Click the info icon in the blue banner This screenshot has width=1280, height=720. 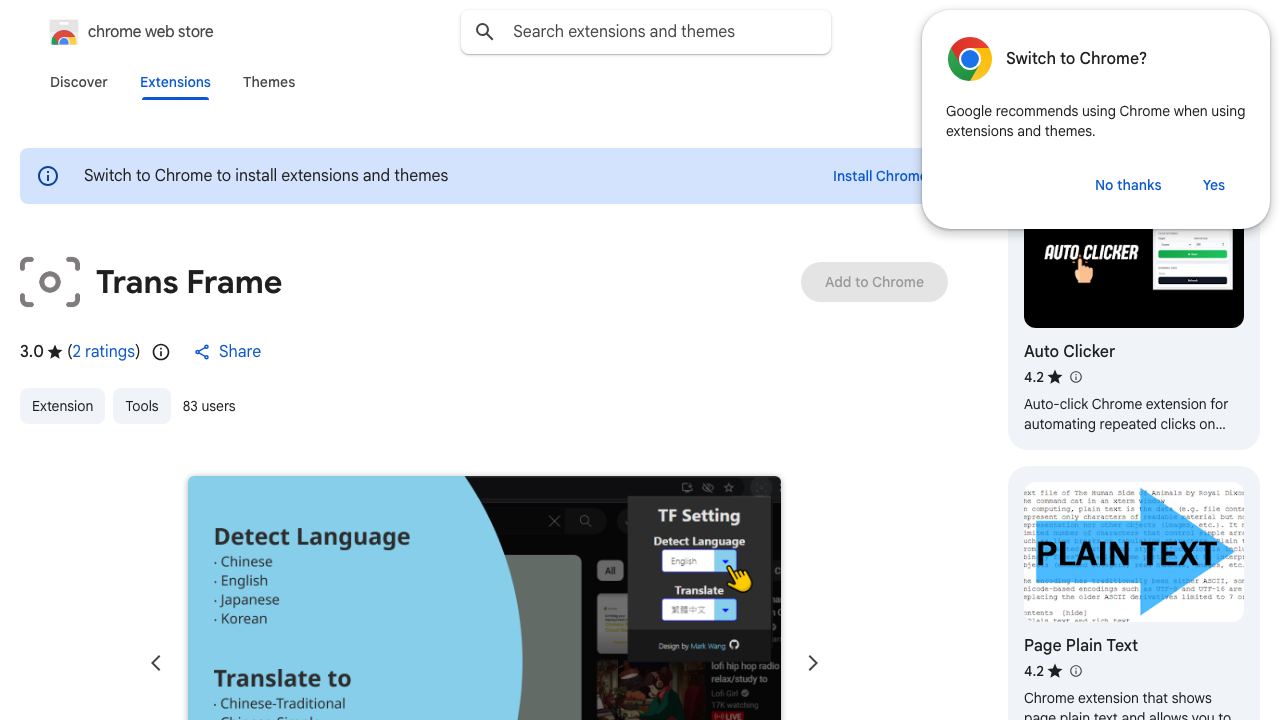(x=48, y=176)
